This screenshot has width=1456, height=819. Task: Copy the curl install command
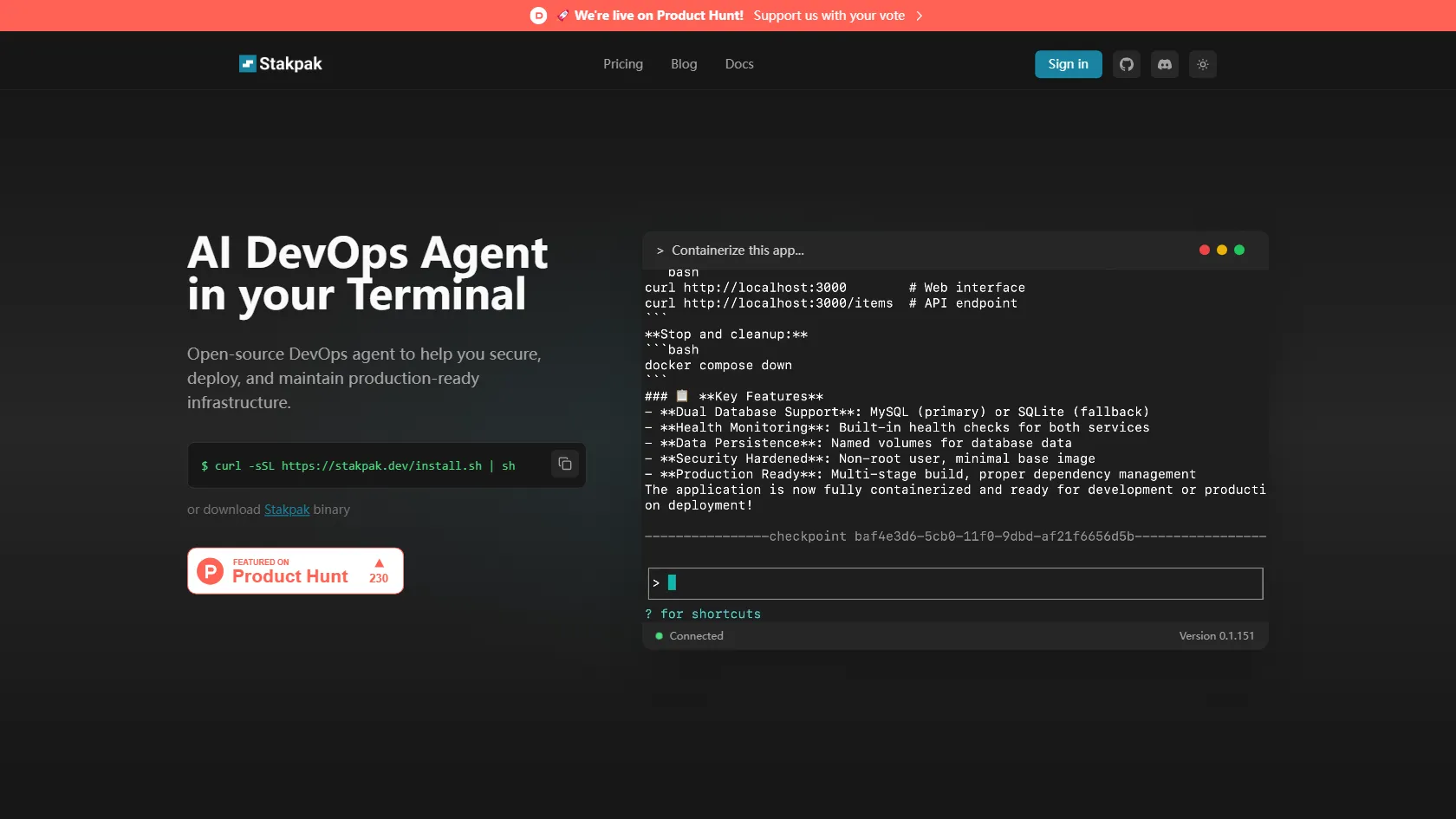pyautogui.click(x=564, y=465)
